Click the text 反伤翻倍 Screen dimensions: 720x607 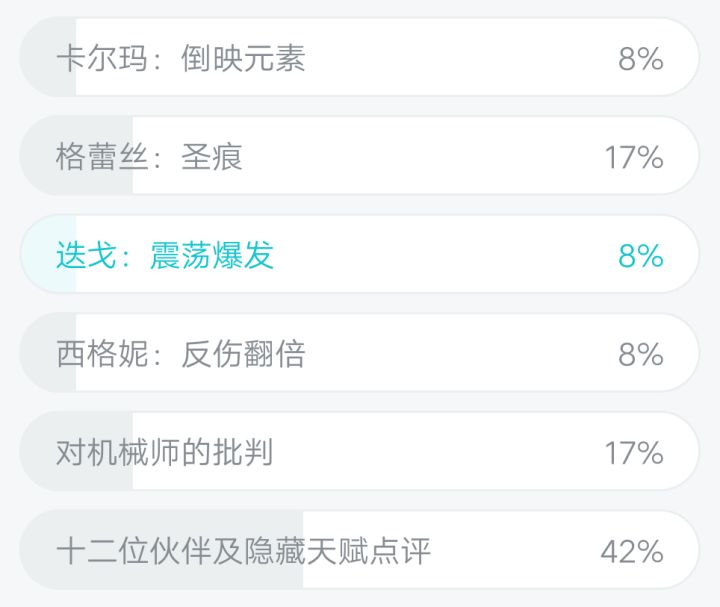click(x=243, y=354)
